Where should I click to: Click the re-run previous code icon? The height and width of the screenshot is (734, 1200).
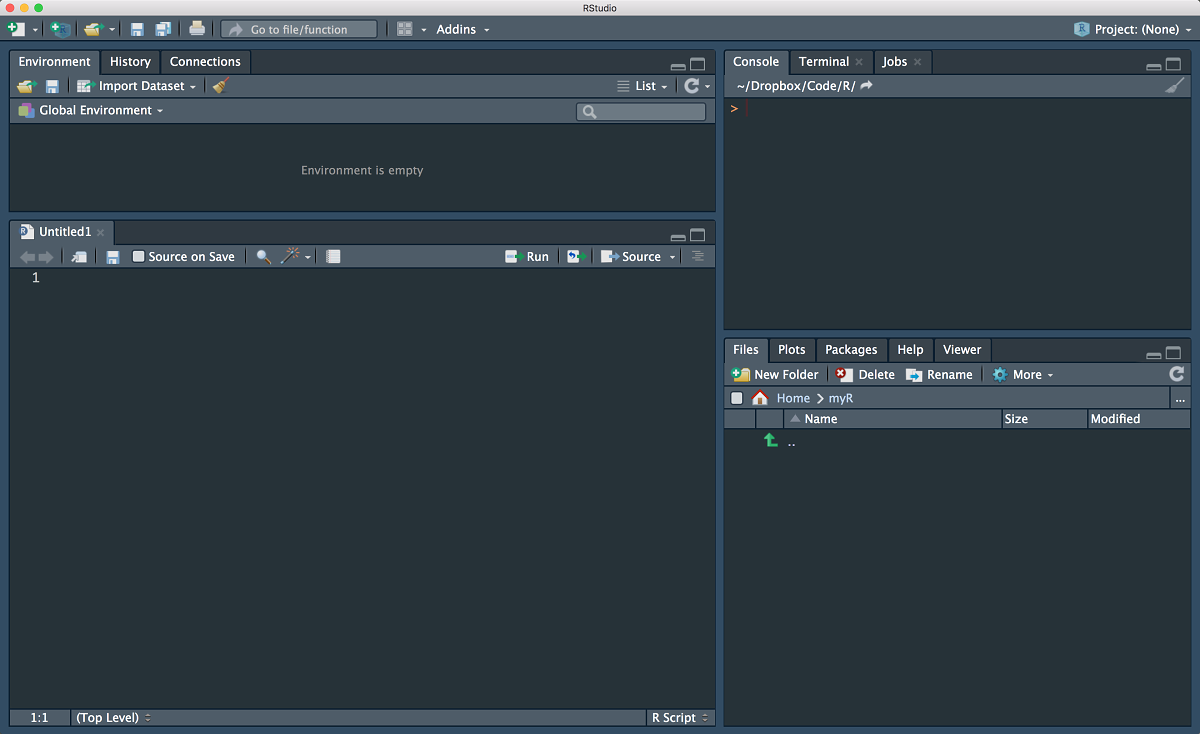(575, 257)
